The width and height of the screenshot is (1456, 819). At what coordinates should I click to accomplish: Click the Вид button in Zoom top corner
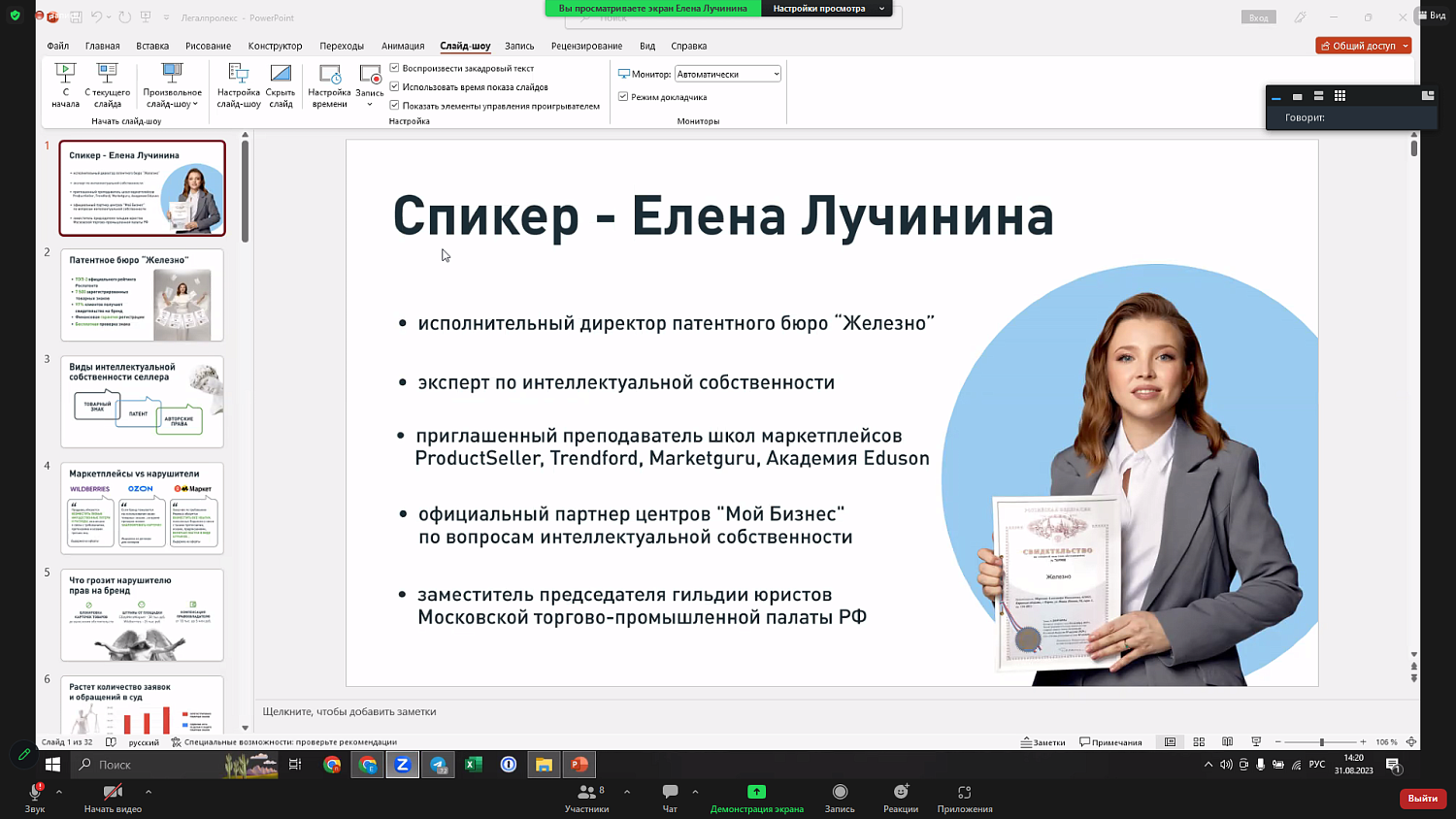pos(1433,16)
